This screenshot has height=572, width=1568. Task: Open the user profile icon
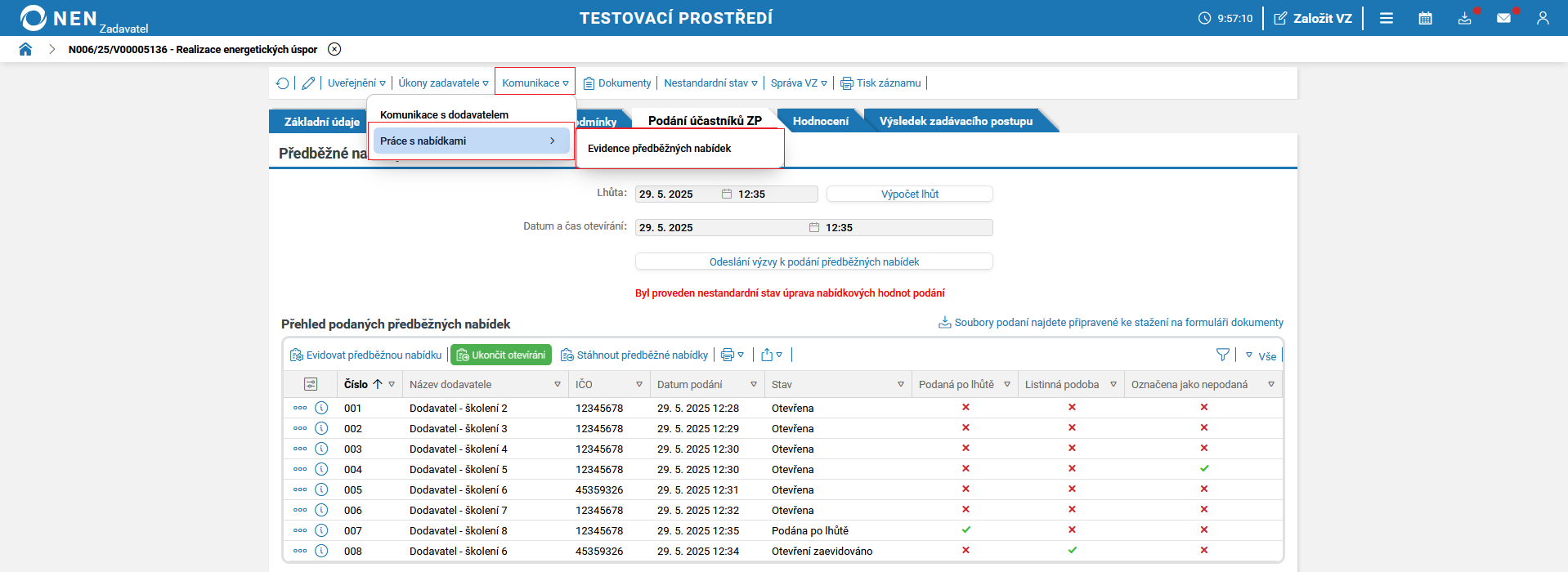(1543, 18)
